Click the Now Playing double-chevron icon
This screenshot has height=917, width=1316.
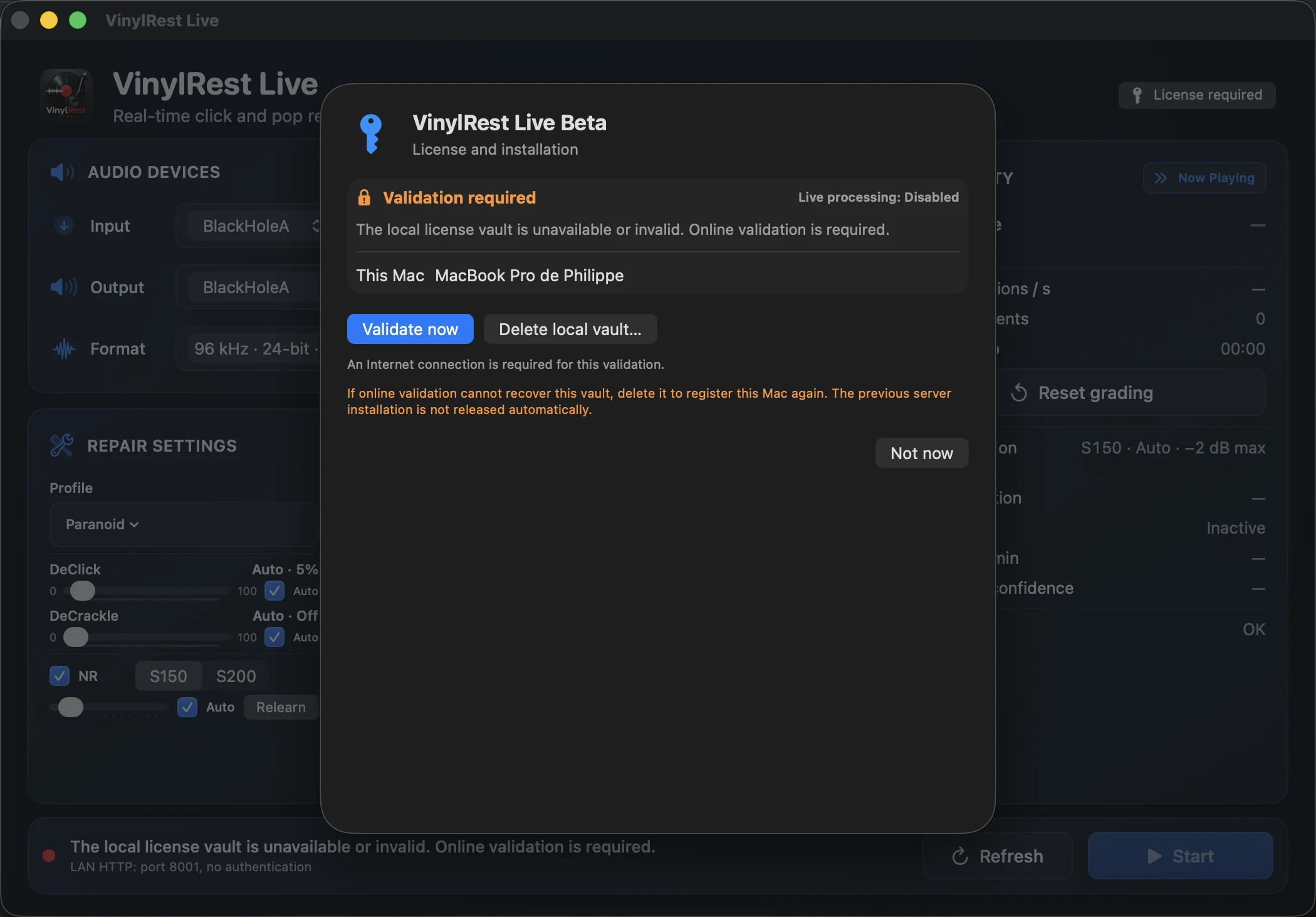1161,178
